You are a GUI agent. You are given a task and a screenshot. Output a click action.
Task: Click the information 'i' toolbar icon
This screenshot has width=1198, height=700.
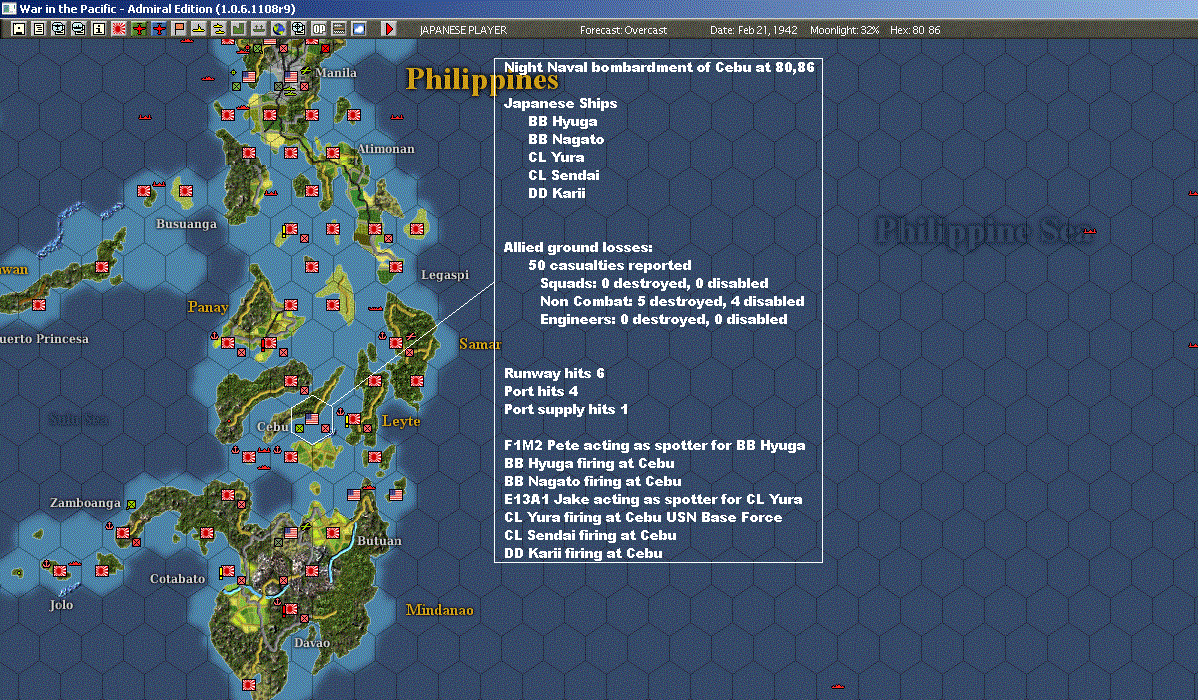pyautogui.click(x=99, y=29)
